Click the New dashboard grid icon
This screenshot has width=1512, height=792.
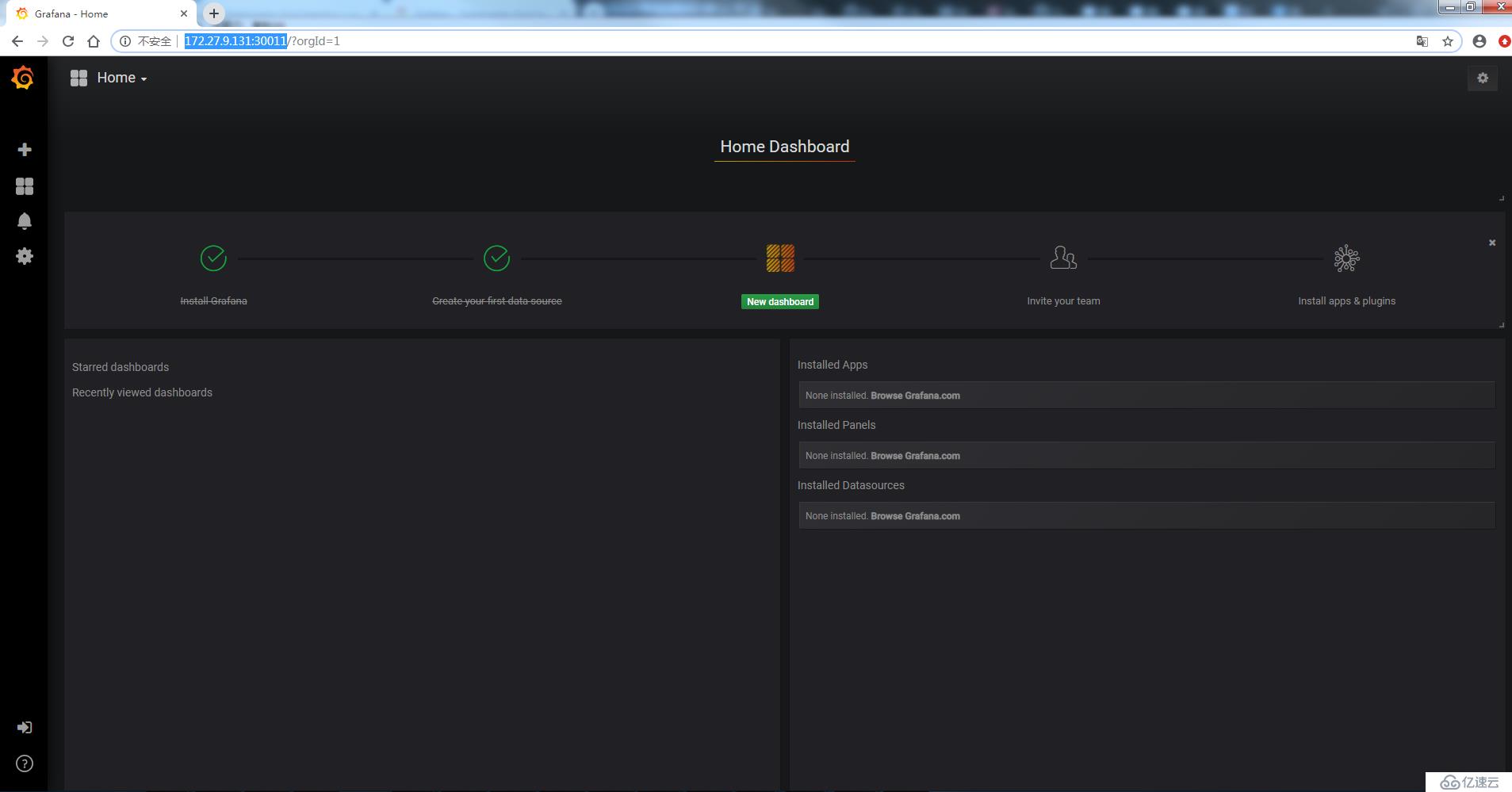click(780, 258)
